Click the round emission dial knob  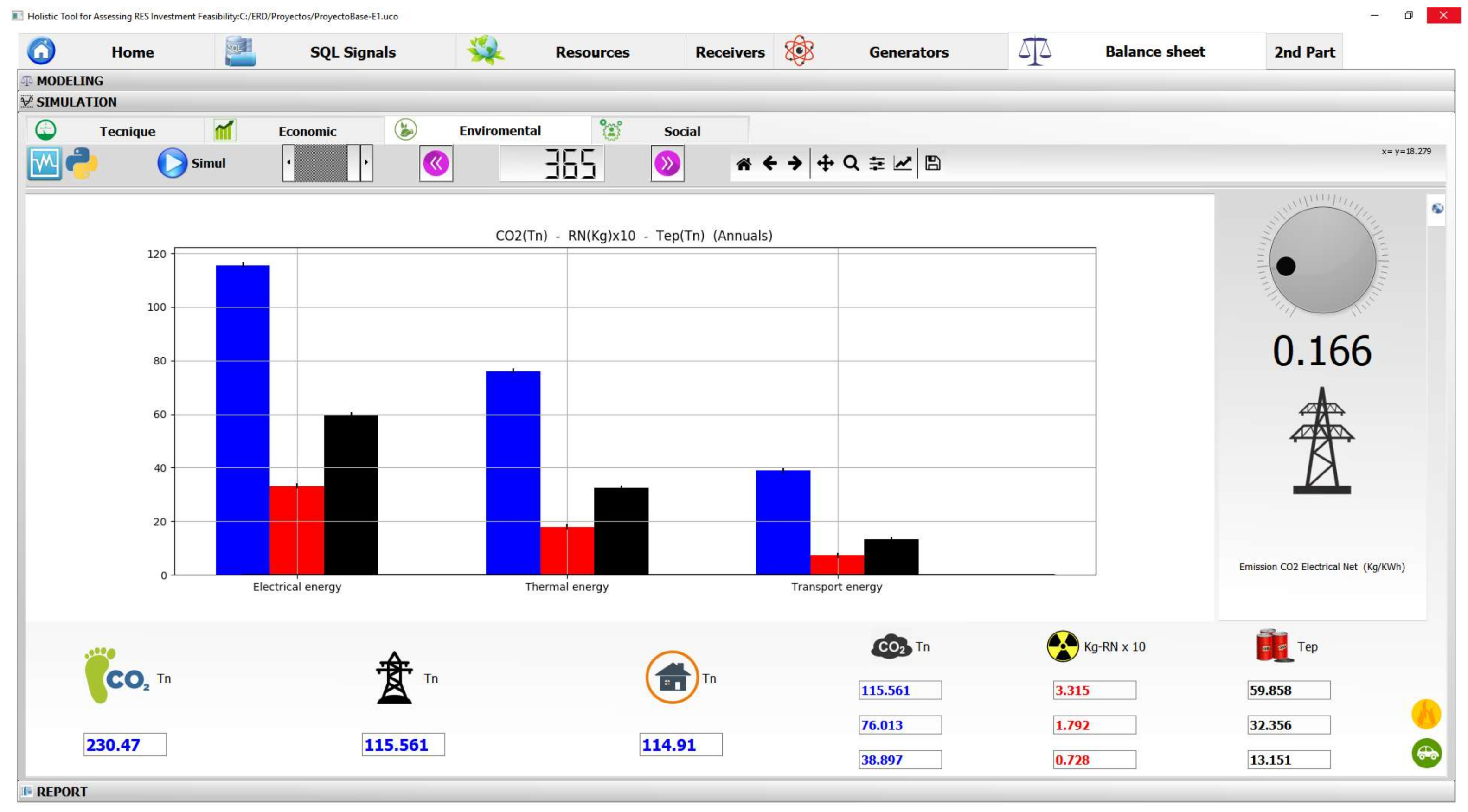tap(1322, 260)
